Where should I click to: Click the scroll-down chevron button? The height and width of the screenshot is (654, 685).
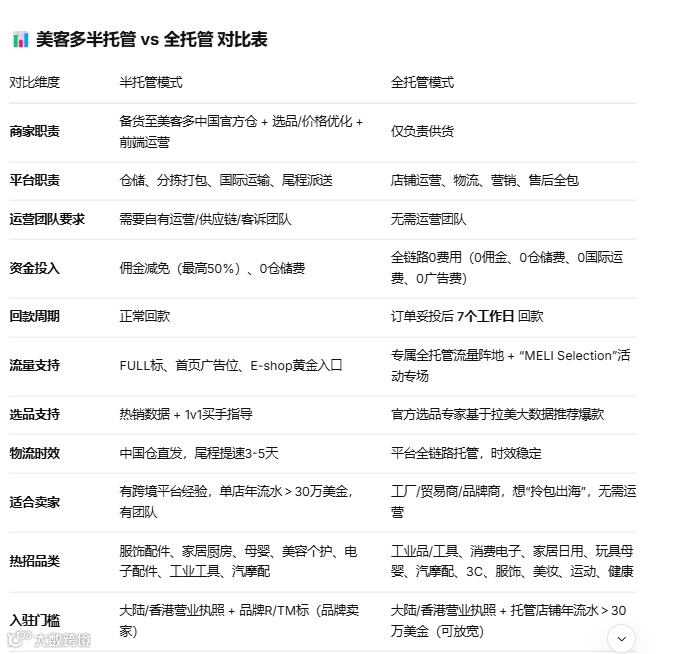coord(621,638)
